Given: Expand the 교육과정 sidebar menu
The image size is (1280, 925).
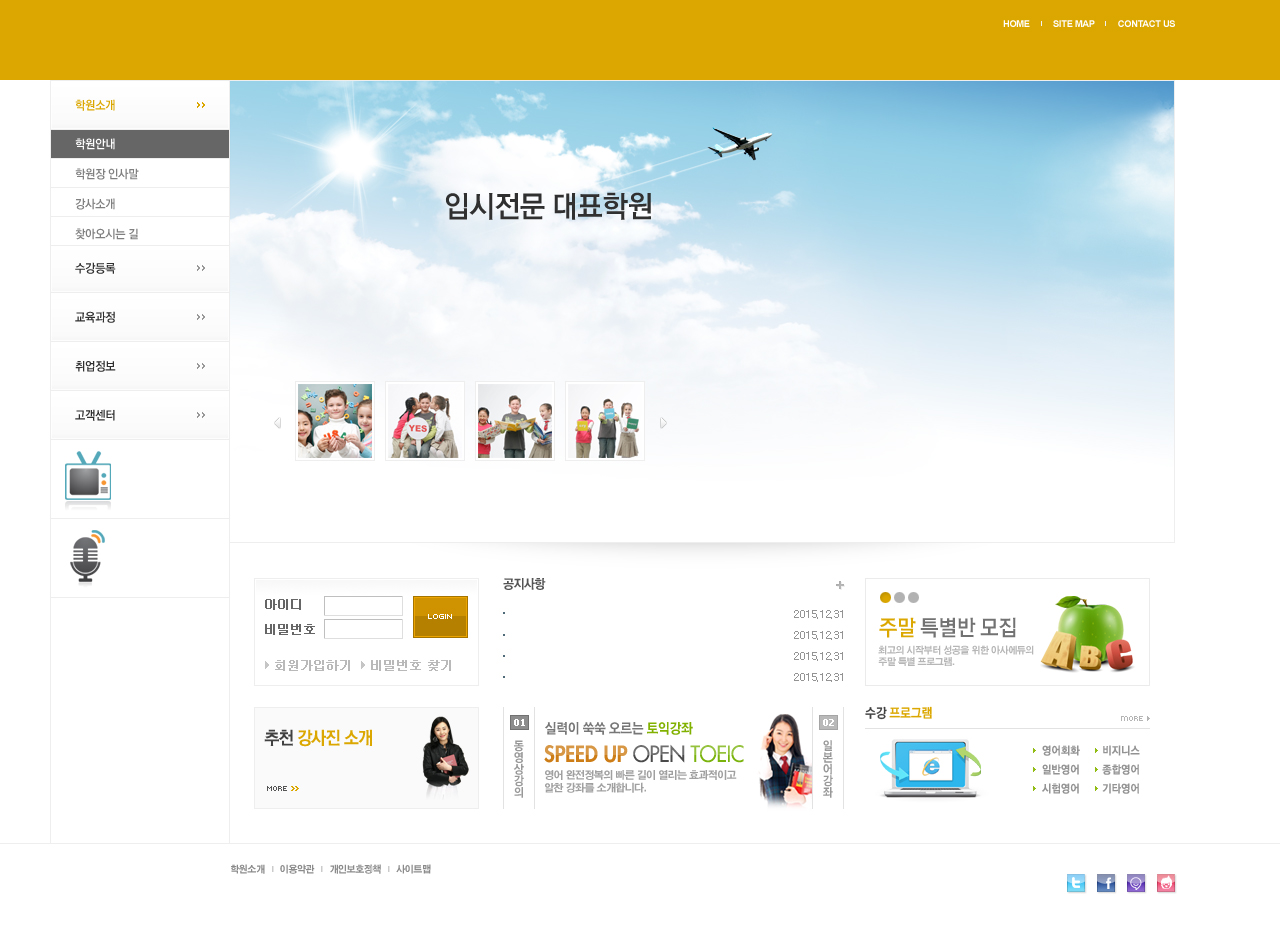Looking at the screenshot, I should tap(140, 317).
